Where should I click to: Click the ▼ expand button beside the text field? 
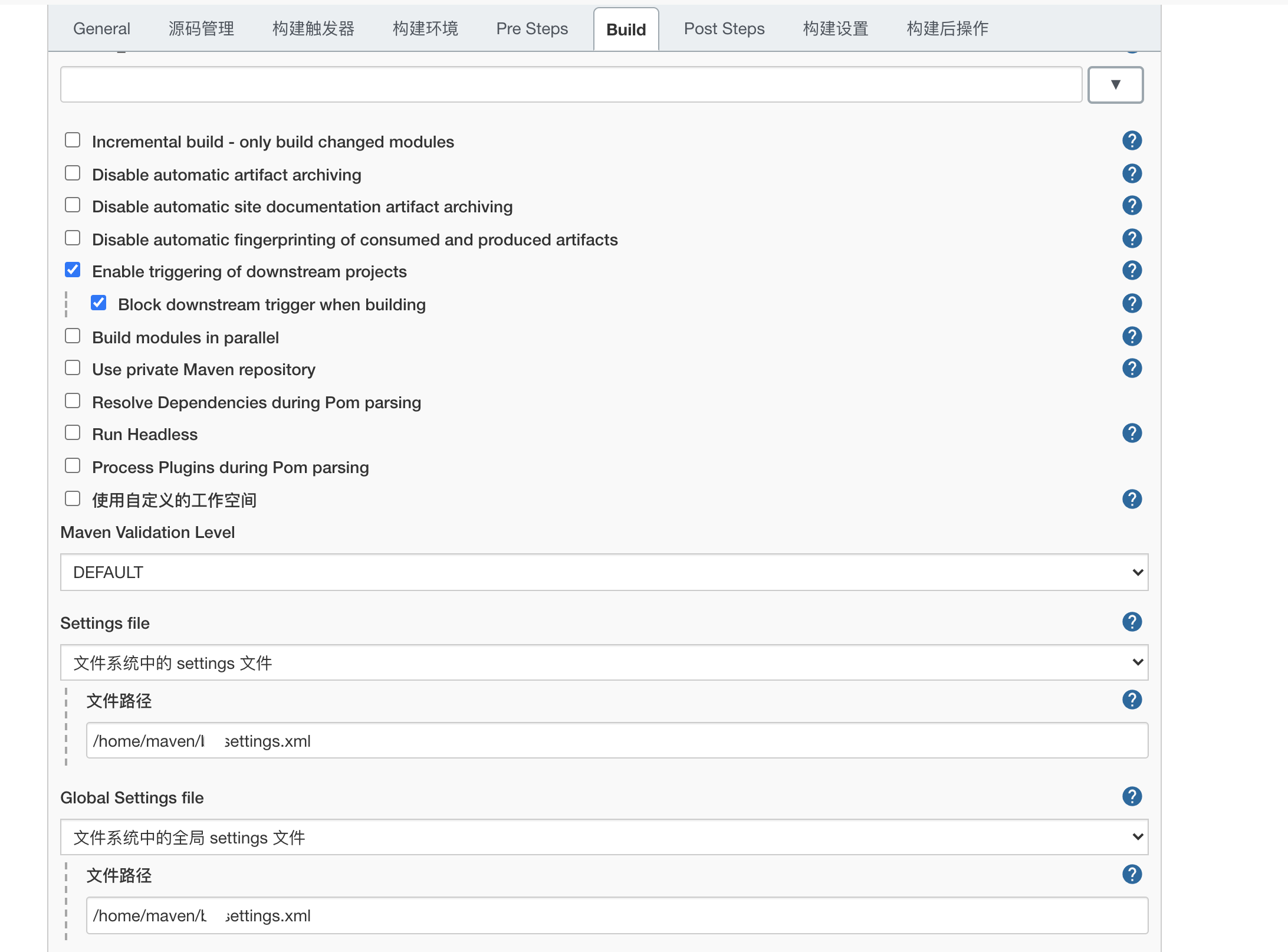click(1115, 84)
